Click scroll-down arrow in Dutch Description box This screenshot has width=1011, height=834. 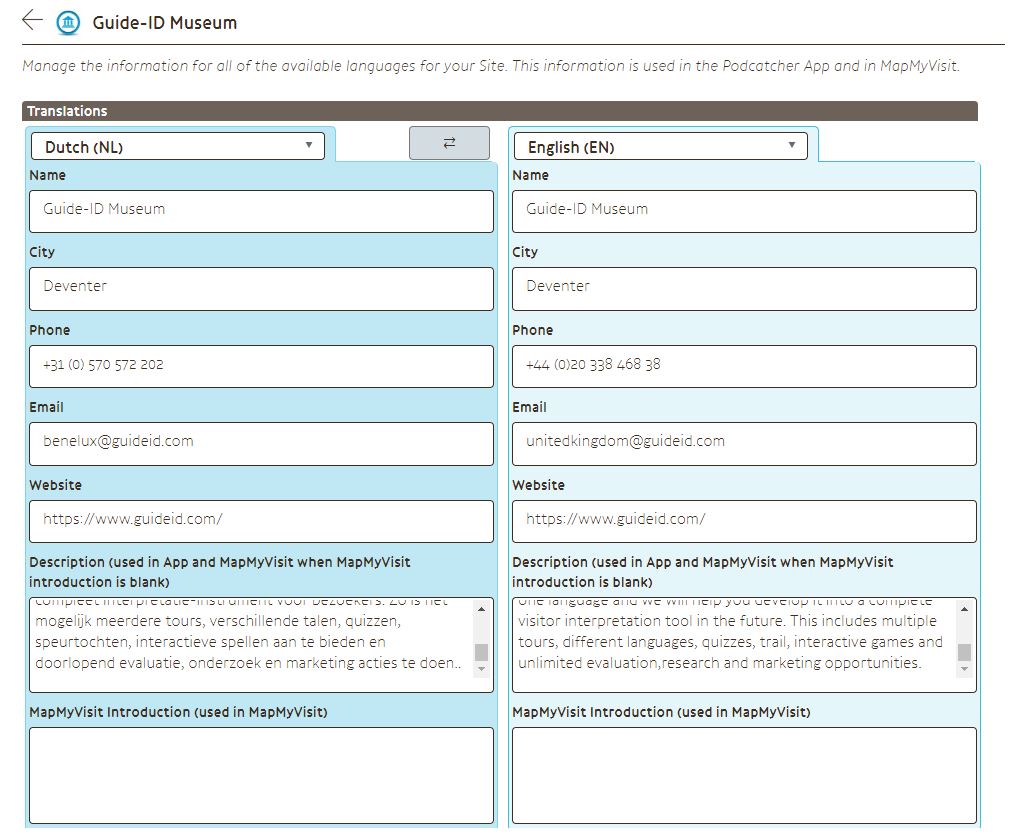[481, 669]
